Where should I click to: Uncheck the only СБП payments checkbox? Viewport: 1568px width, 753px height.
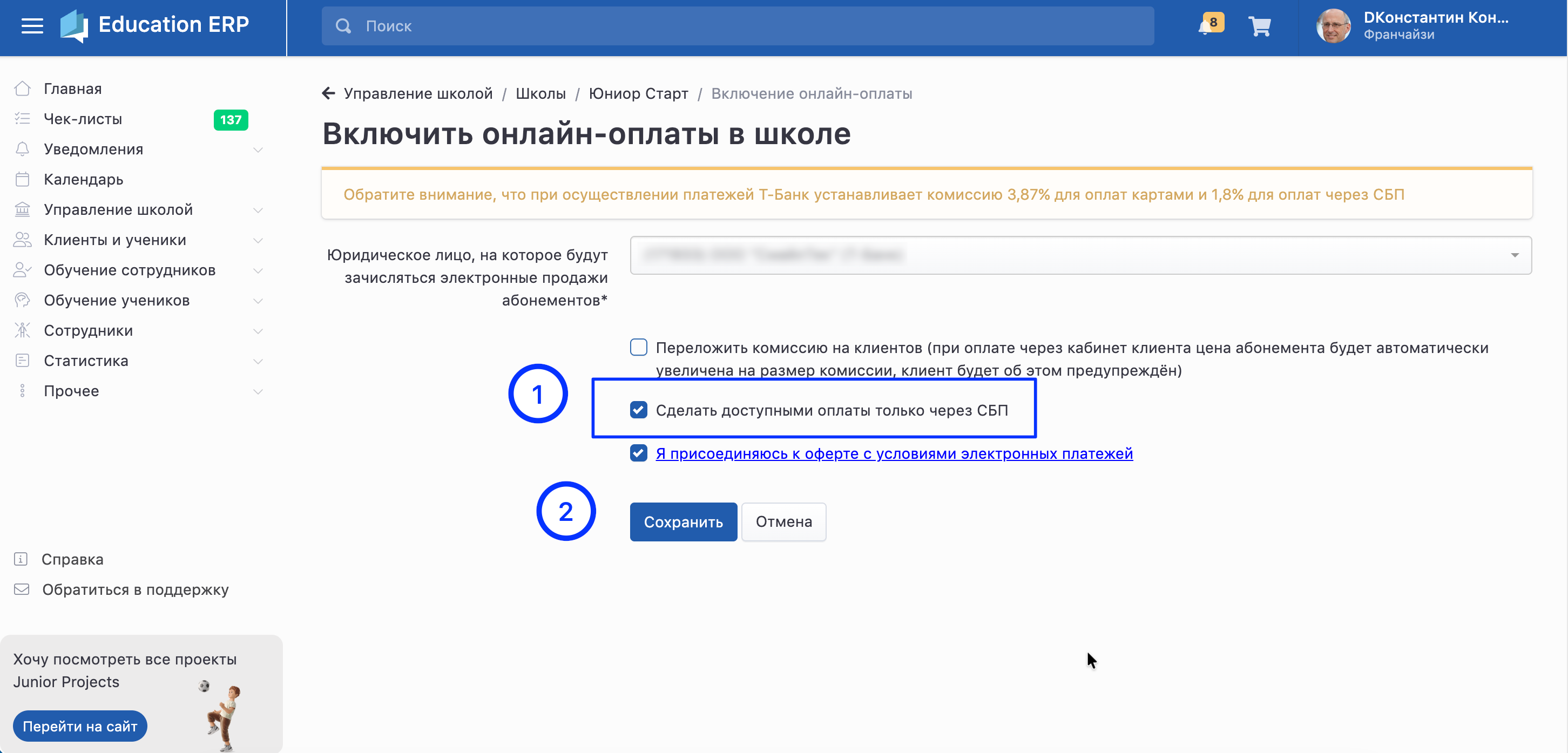[639, 410]
